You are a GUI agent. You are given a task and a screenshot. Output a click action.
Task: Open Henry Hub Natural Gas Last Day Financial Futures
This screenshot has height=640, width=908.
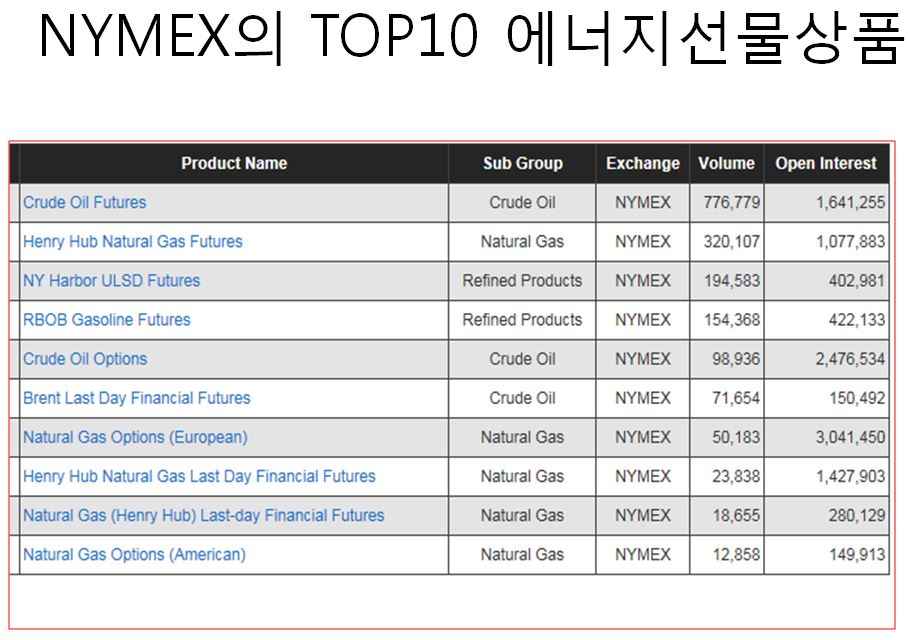(199, 476)
